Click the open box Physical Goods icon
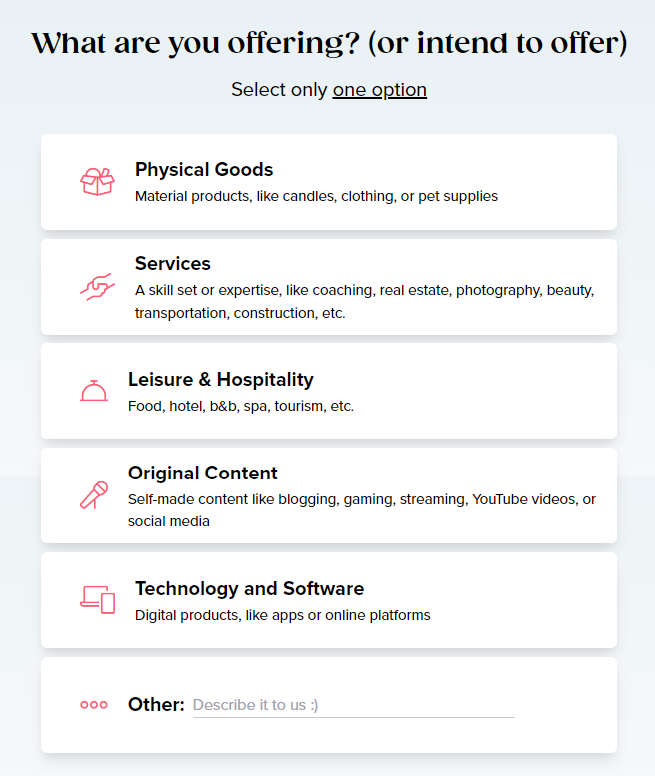This screenshot has height=776, width=655. [x=97, y=182]
